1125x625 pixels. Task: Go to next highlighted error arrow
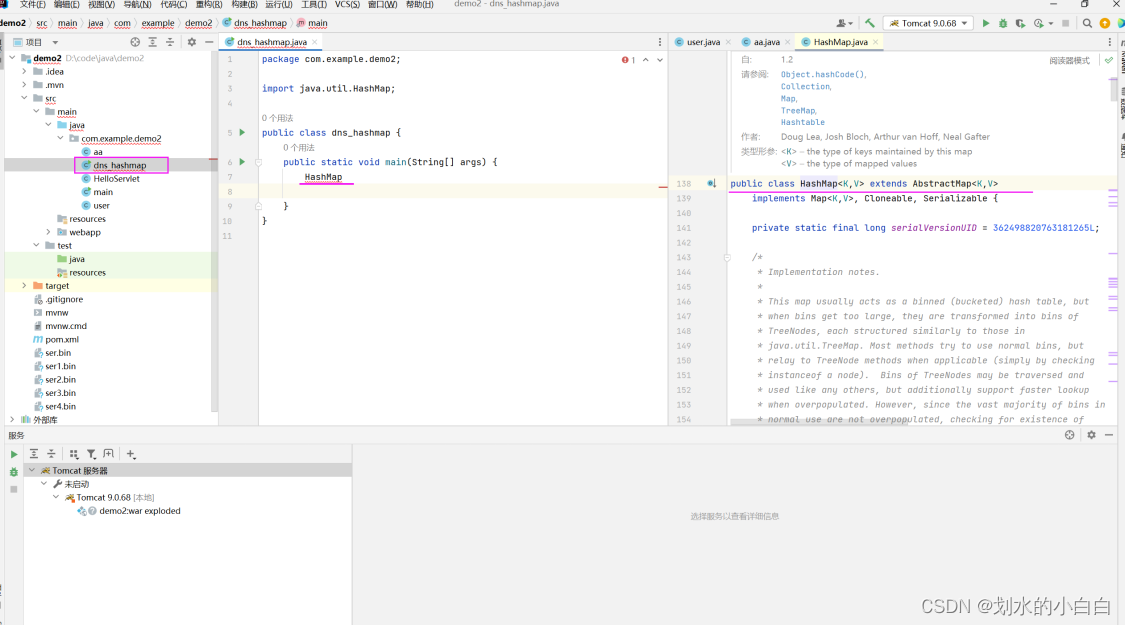pyautogui.click(x=660, y=60)
